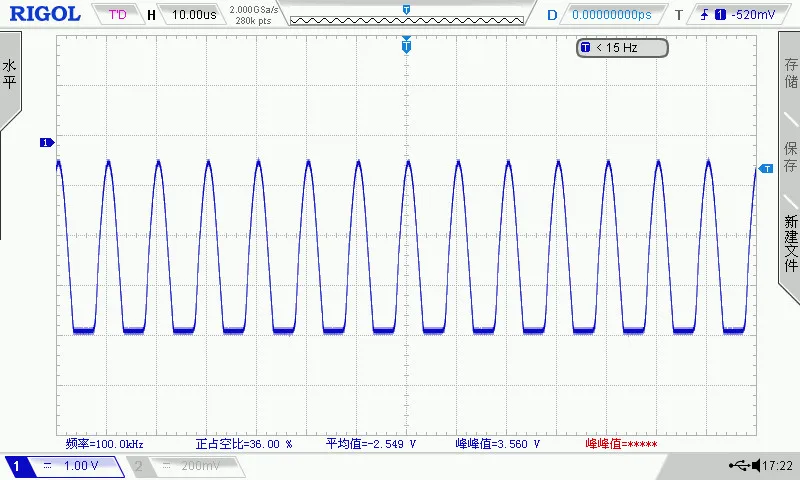Click the 200mV channel 2 scale
800x480 pixels.
pyautogui.click(x=201, y=466)
